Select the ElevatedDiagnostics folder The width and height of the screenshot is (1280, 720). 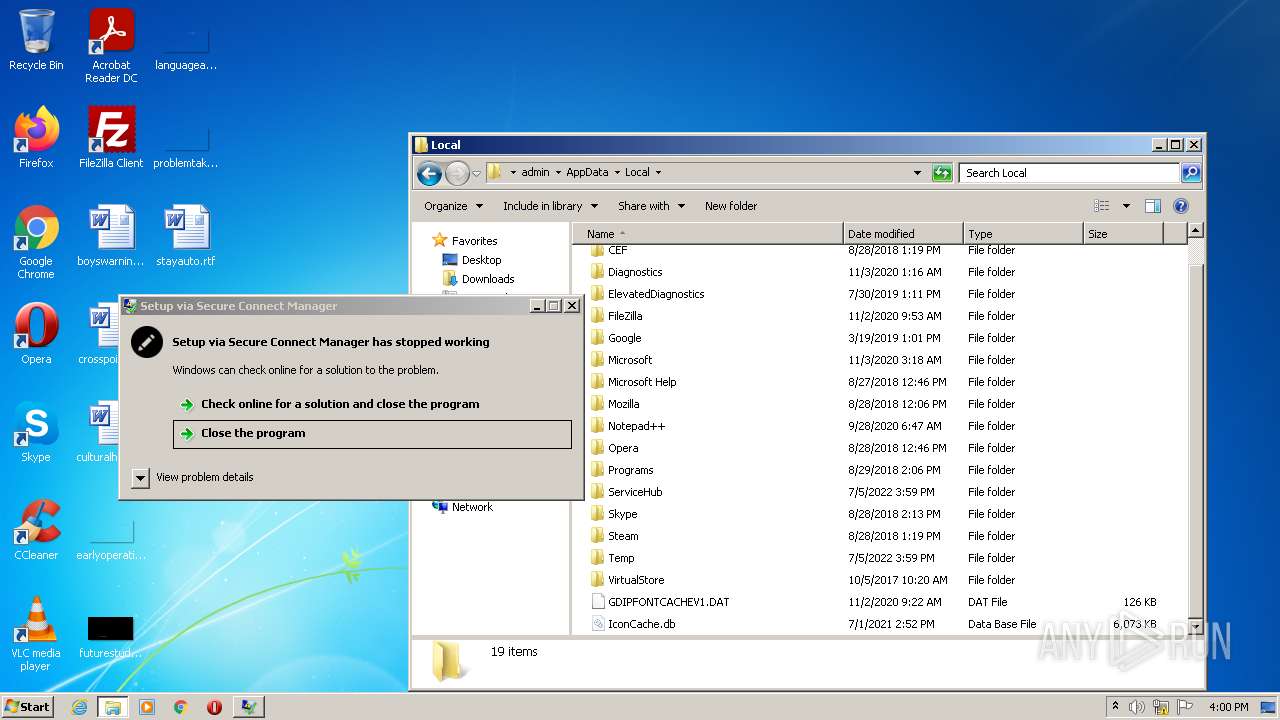[656, 294]
